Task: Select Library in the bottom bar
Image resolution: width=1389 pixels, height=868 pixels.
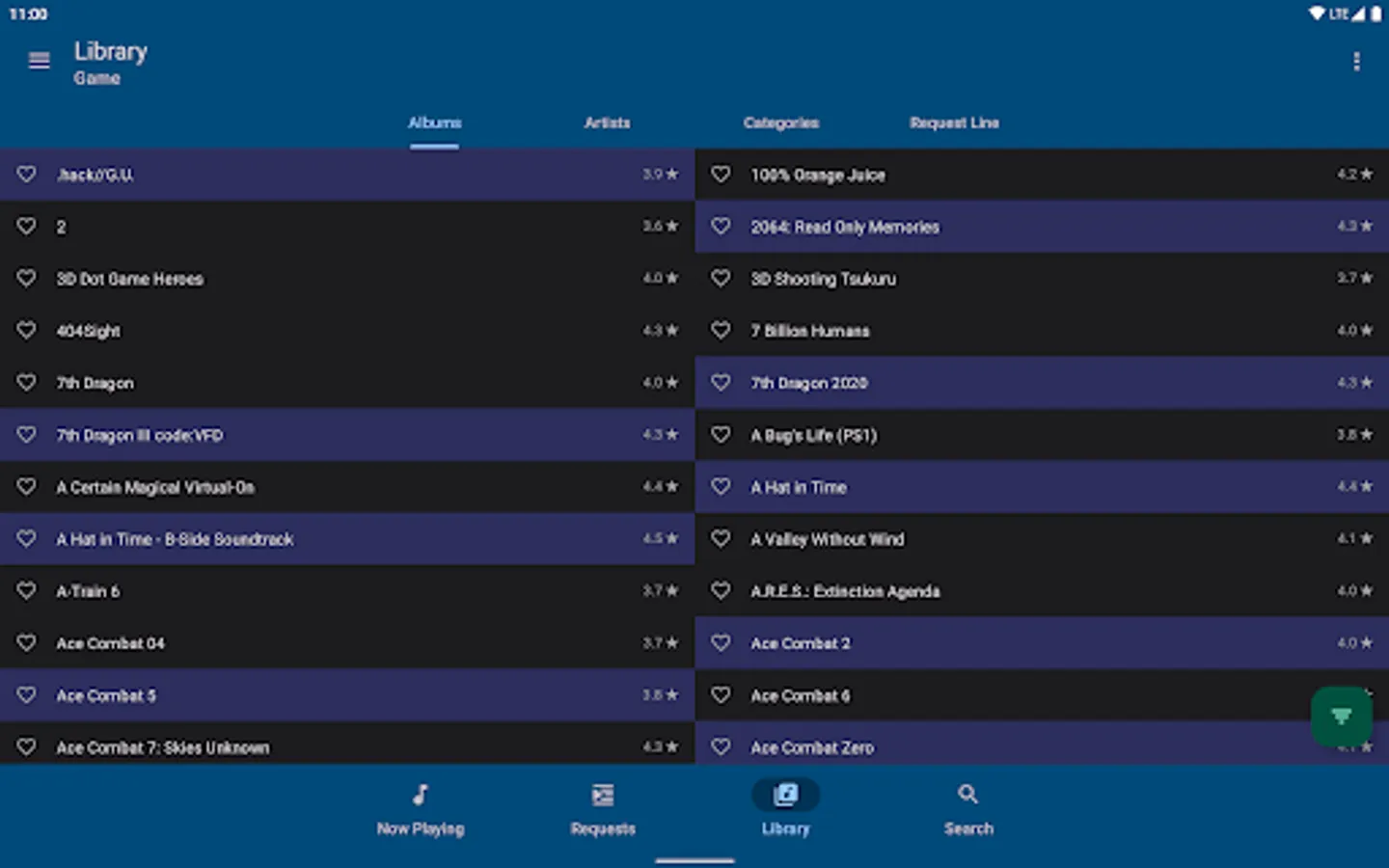Action: point(785,809)
